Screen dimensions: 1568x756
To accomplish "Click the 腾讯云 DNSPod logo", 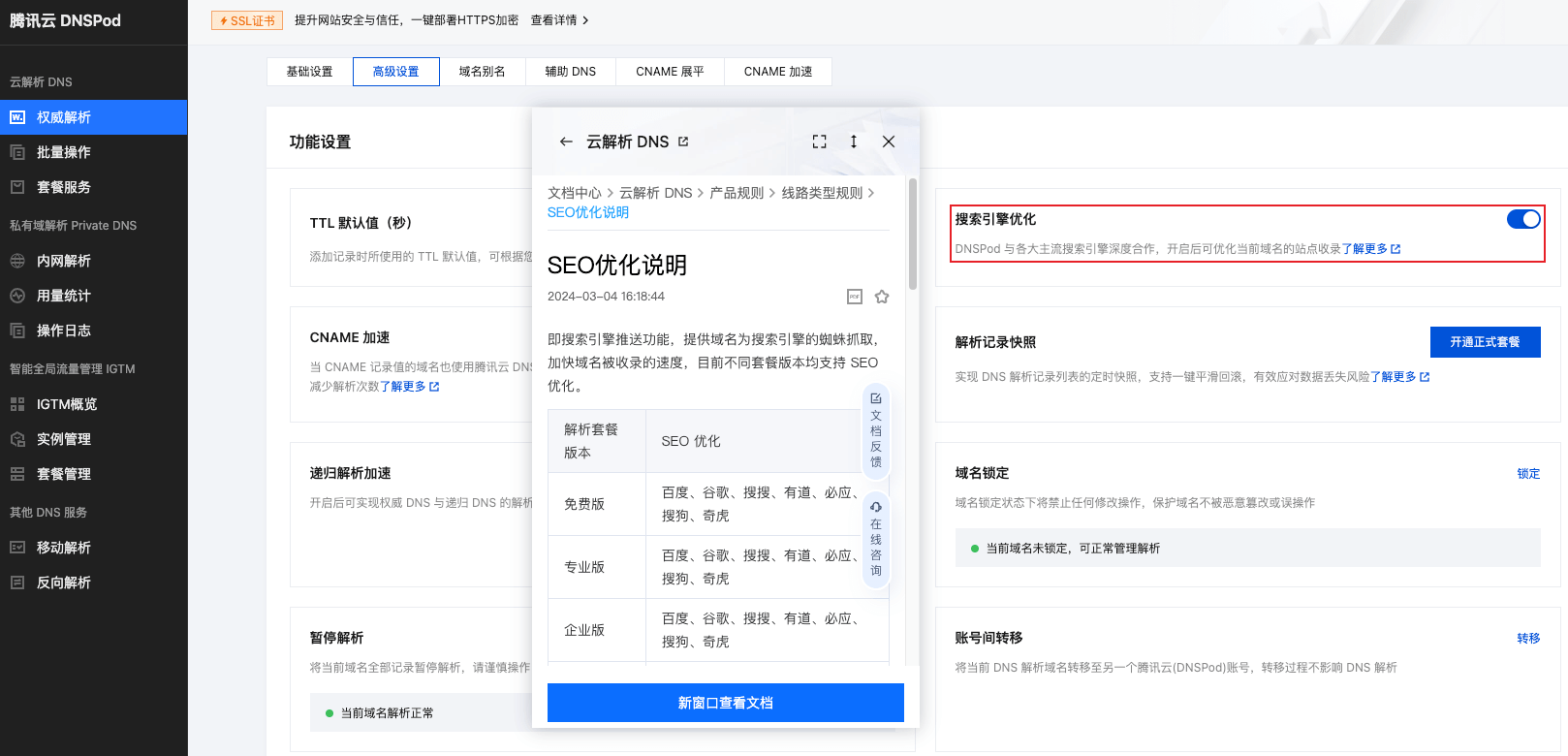I will 65,20.
